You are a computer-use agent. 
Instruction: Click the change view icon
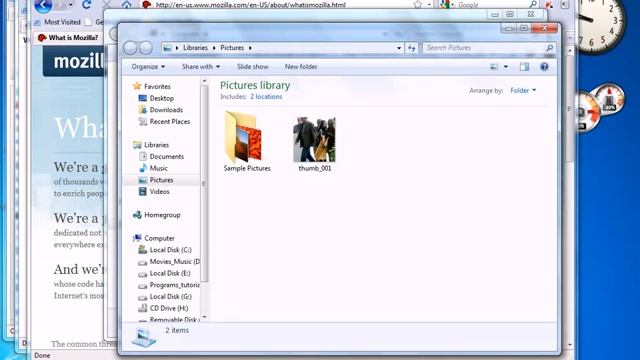coord(494,67)
